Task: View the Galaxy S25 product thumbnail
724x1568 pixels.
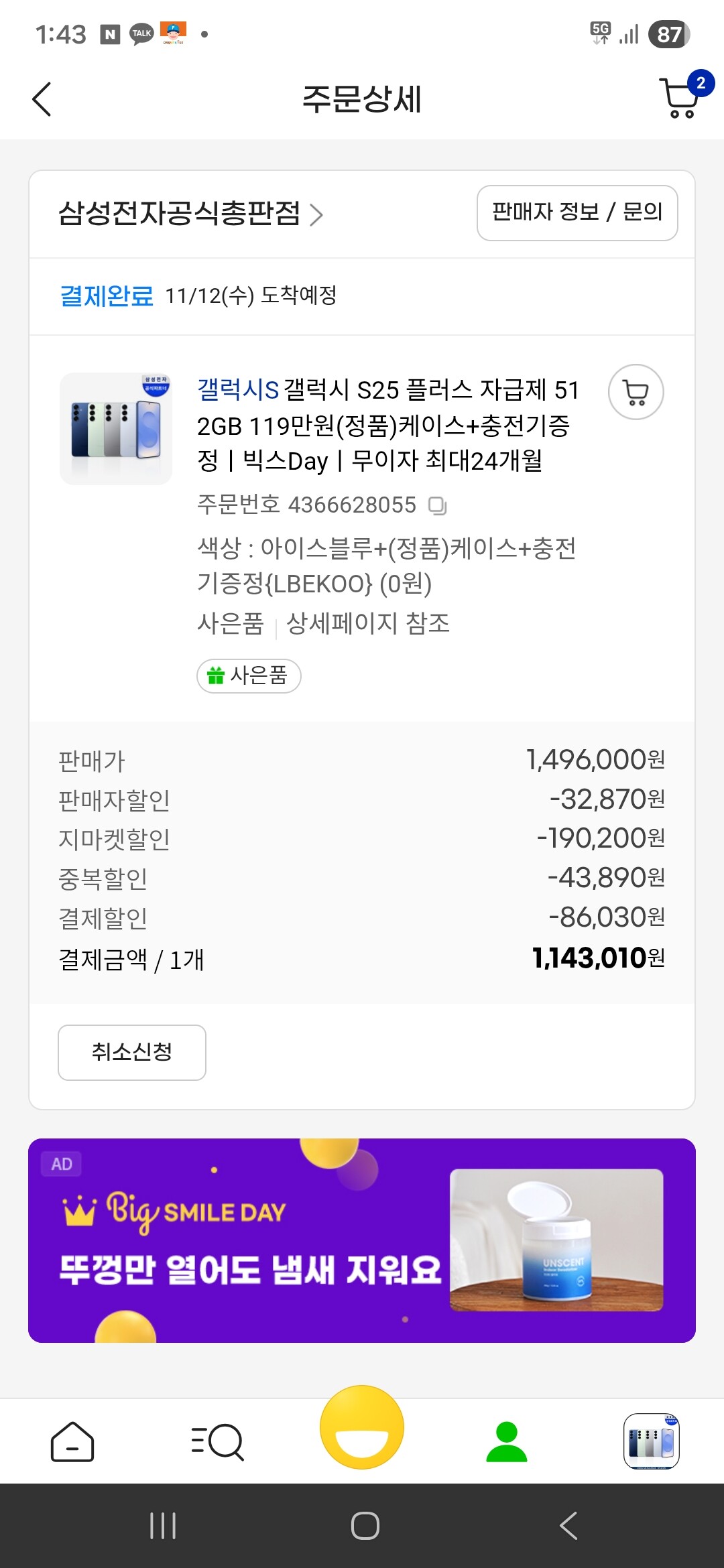Action: tap(116, 429)
